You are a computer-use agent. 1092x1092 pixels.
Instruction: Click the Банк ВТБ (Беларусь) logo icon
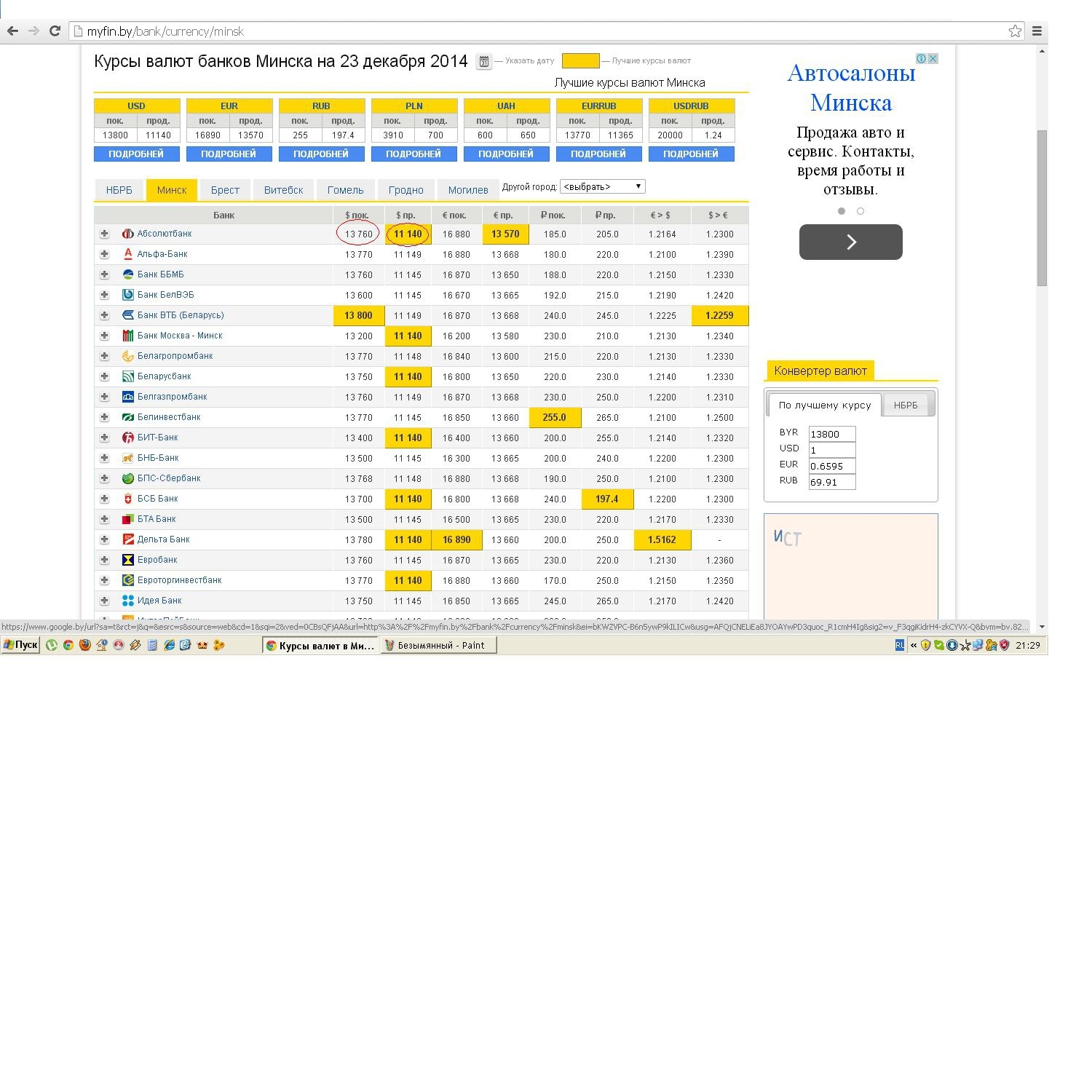click(x=128, y=315)
